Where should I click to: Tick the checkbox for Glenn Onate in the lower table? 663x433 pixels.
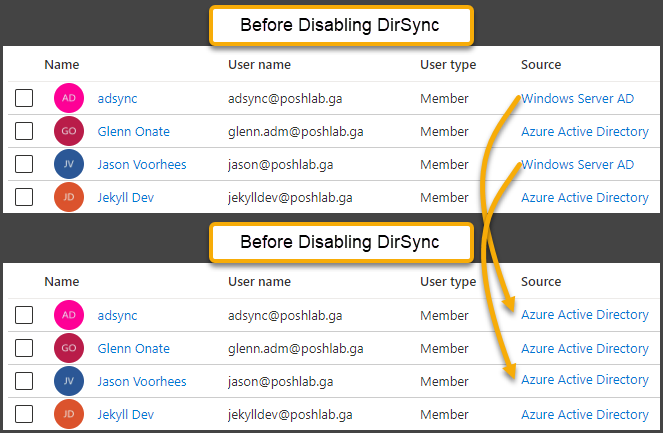pos(24,348)
